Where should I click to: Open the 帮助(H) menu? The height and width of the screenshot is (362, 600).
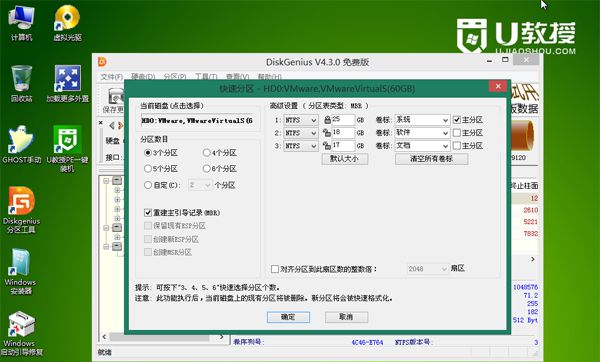tap(269, 77)
